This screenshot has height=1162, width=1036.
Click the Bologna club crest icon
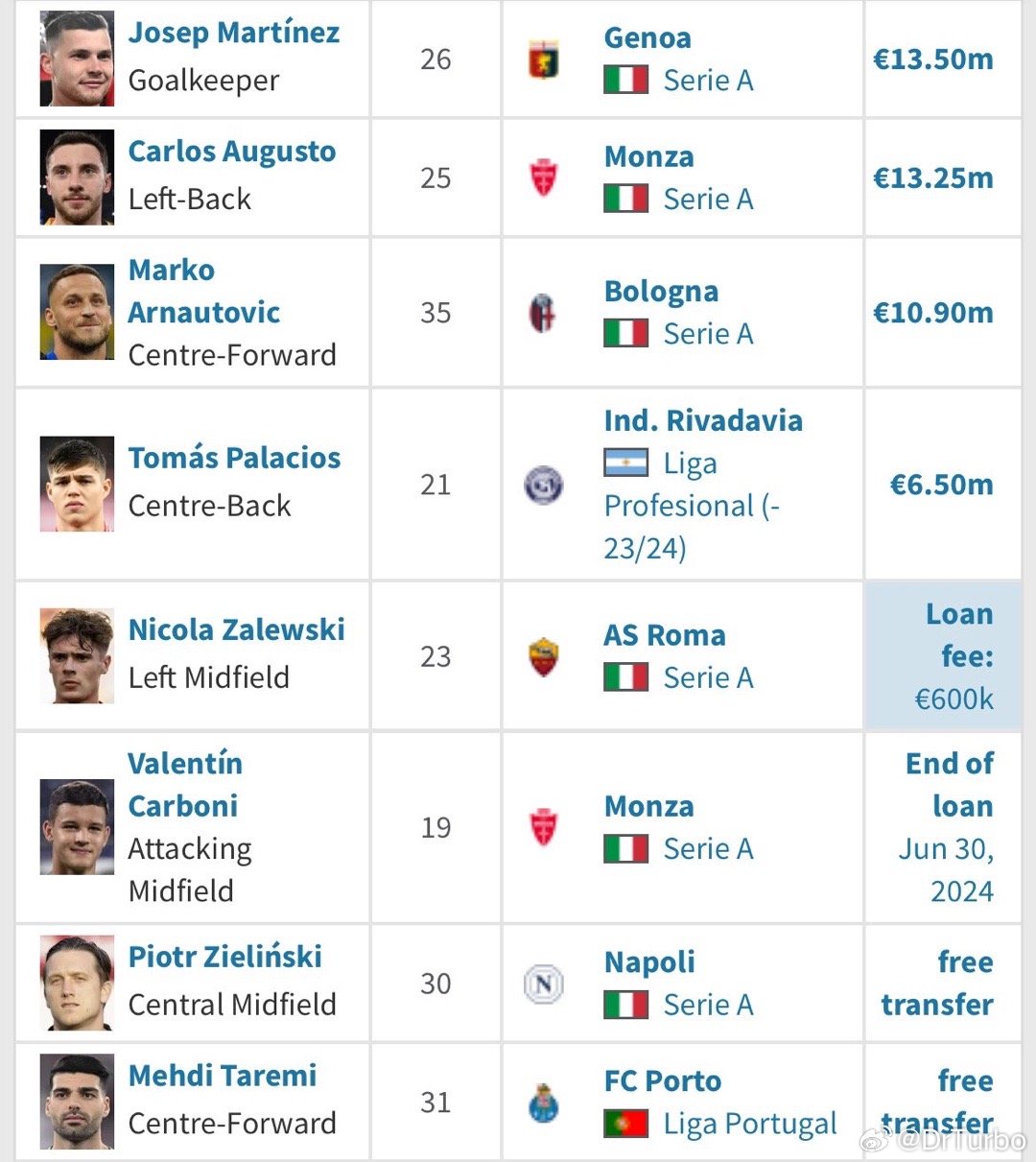pos(543,313)
